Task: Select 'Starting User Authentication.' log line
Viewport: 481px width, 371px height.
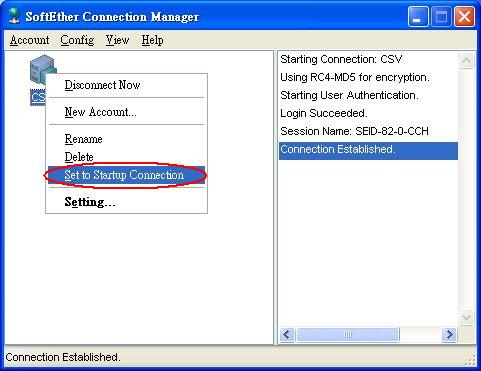Action: point(368,95)
